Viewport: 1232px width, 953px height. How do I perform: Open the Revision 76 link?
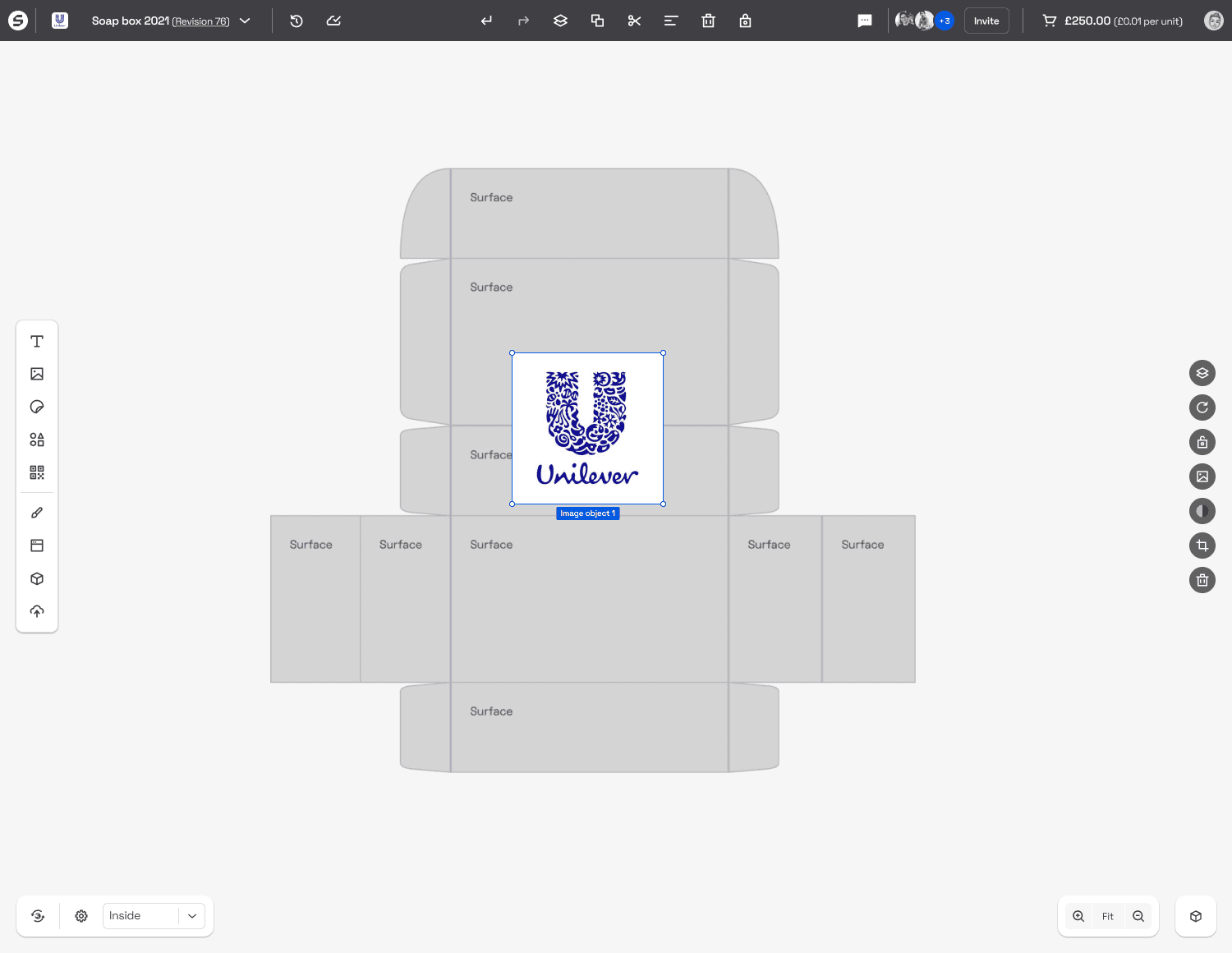[x=200, y=21]
